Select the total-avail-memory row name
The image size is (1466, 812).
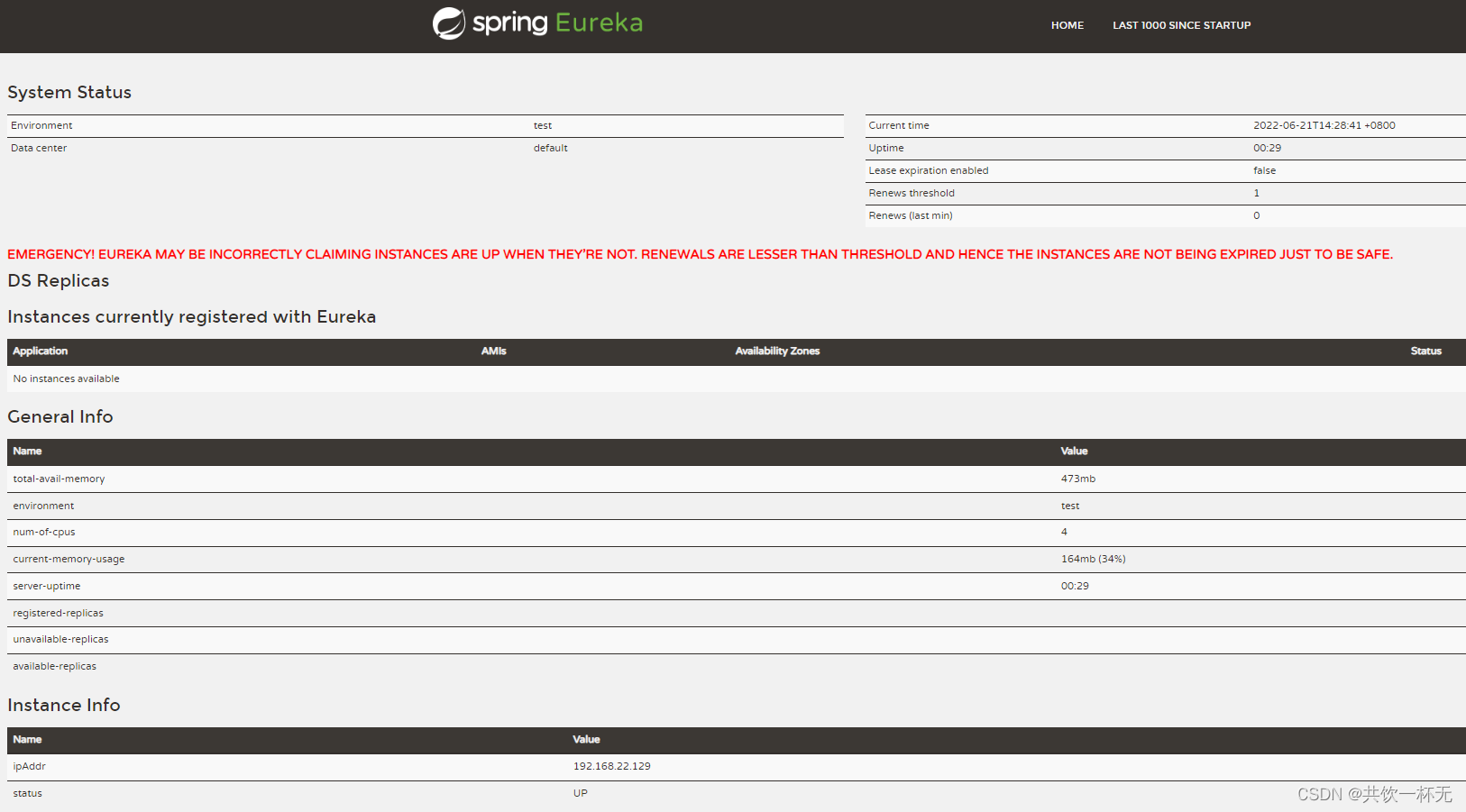point(59,479)
